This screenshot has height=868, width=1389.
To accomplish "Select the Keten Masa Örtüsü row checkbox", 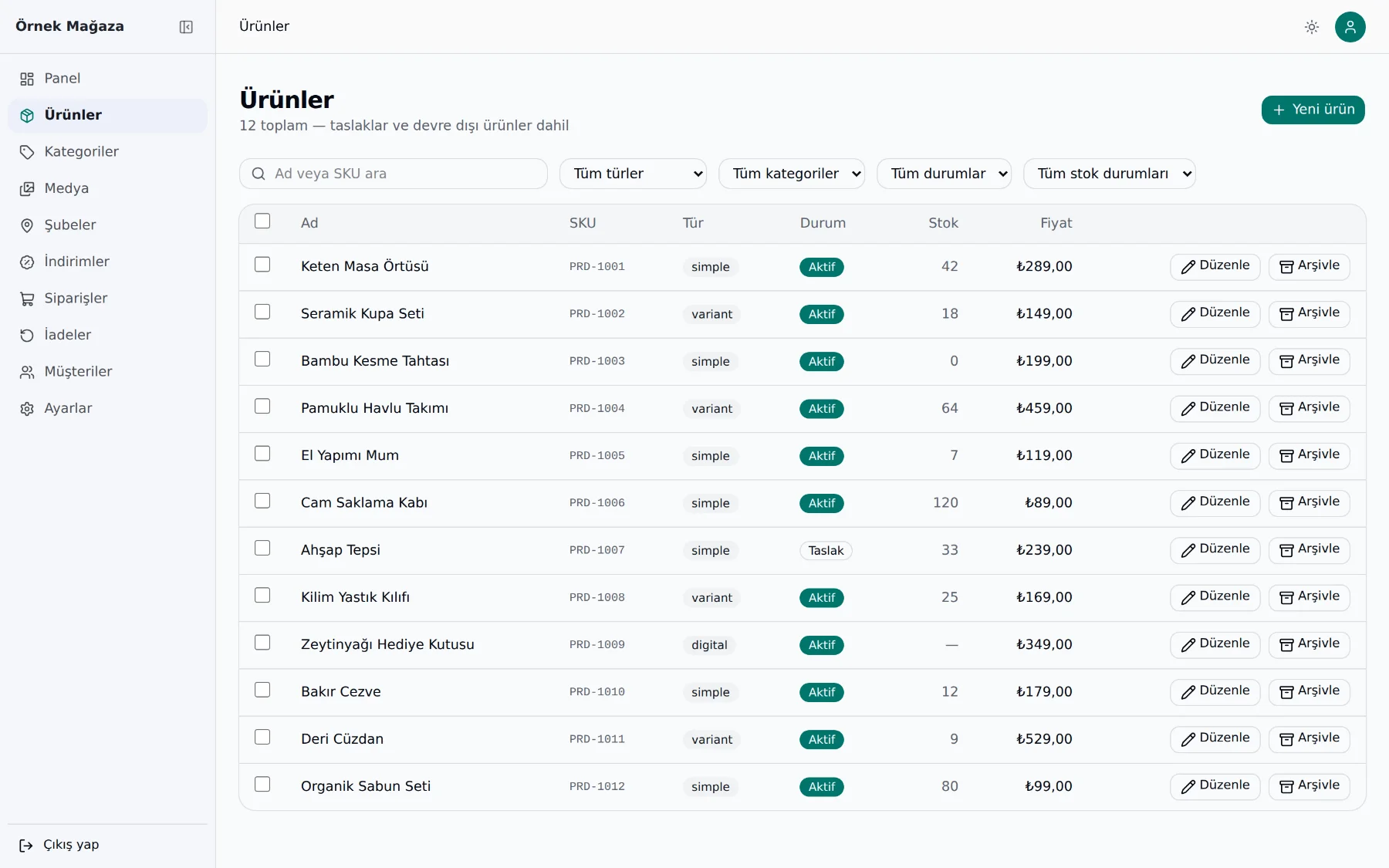I will [262, 265].
